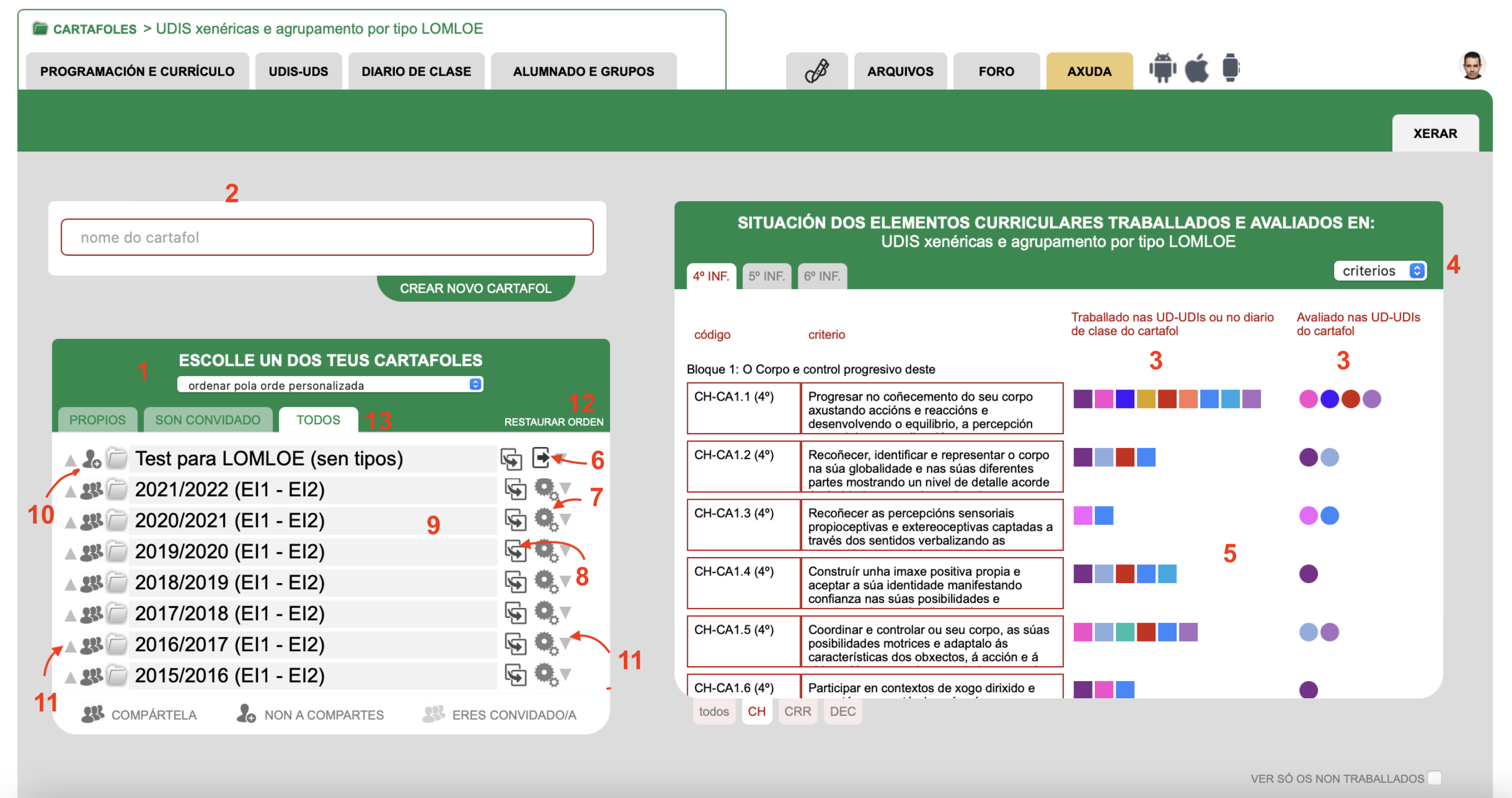Open gear settings for 2018/2019 (EI1 - EI2)

click(546, 581)
